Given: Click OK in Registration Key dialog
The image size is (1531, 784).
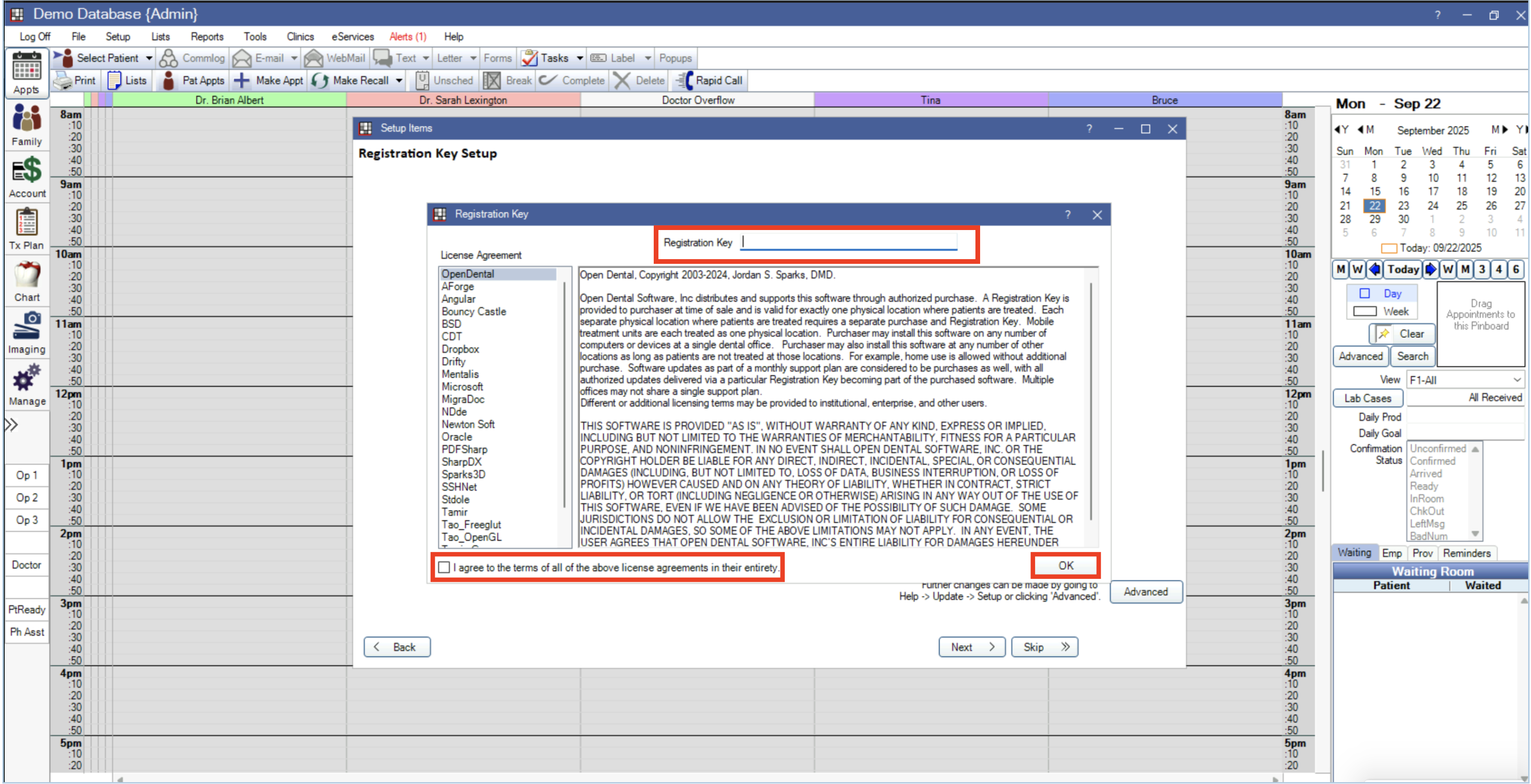Looking at the screenshot, I should click(x=1065, y=565).
